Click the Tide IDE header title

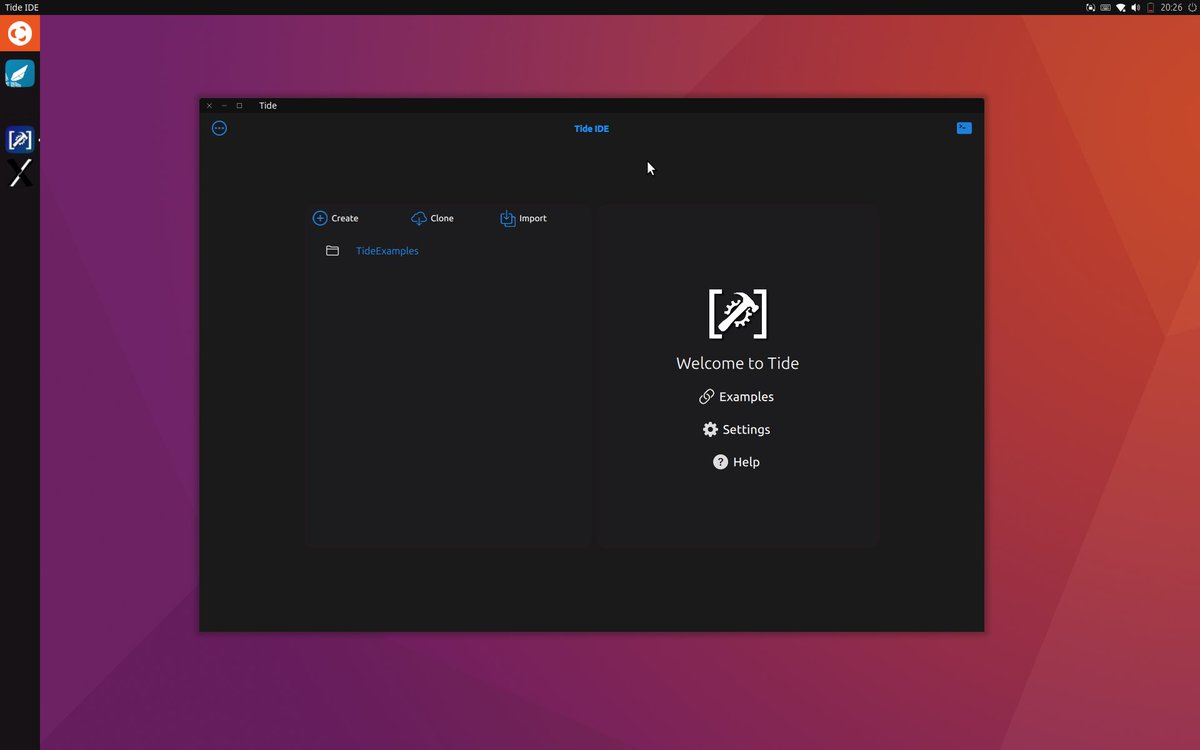coord(592,129)
